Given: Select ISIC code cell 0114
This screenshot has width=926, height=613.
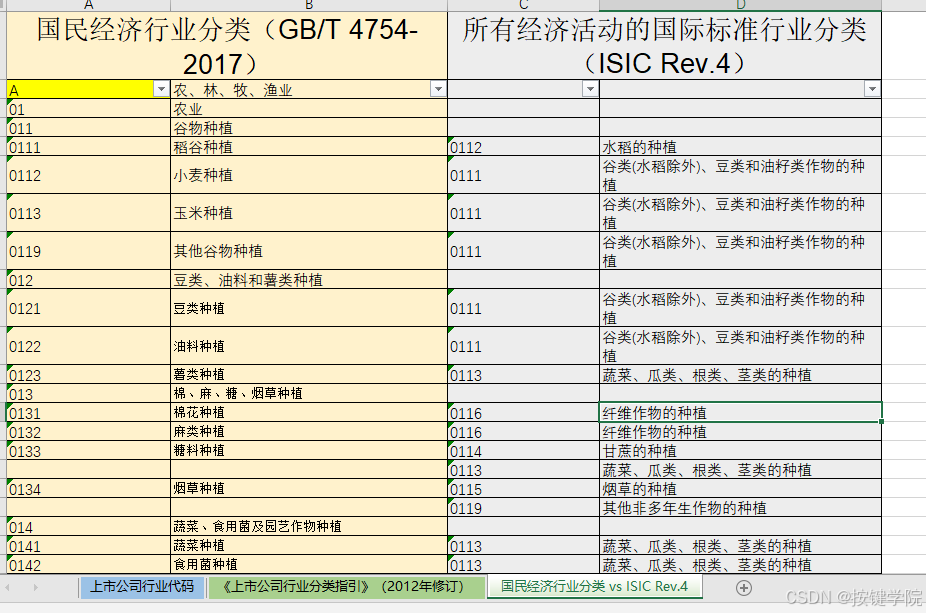Looking at the screenshot, I should [524, 451].
